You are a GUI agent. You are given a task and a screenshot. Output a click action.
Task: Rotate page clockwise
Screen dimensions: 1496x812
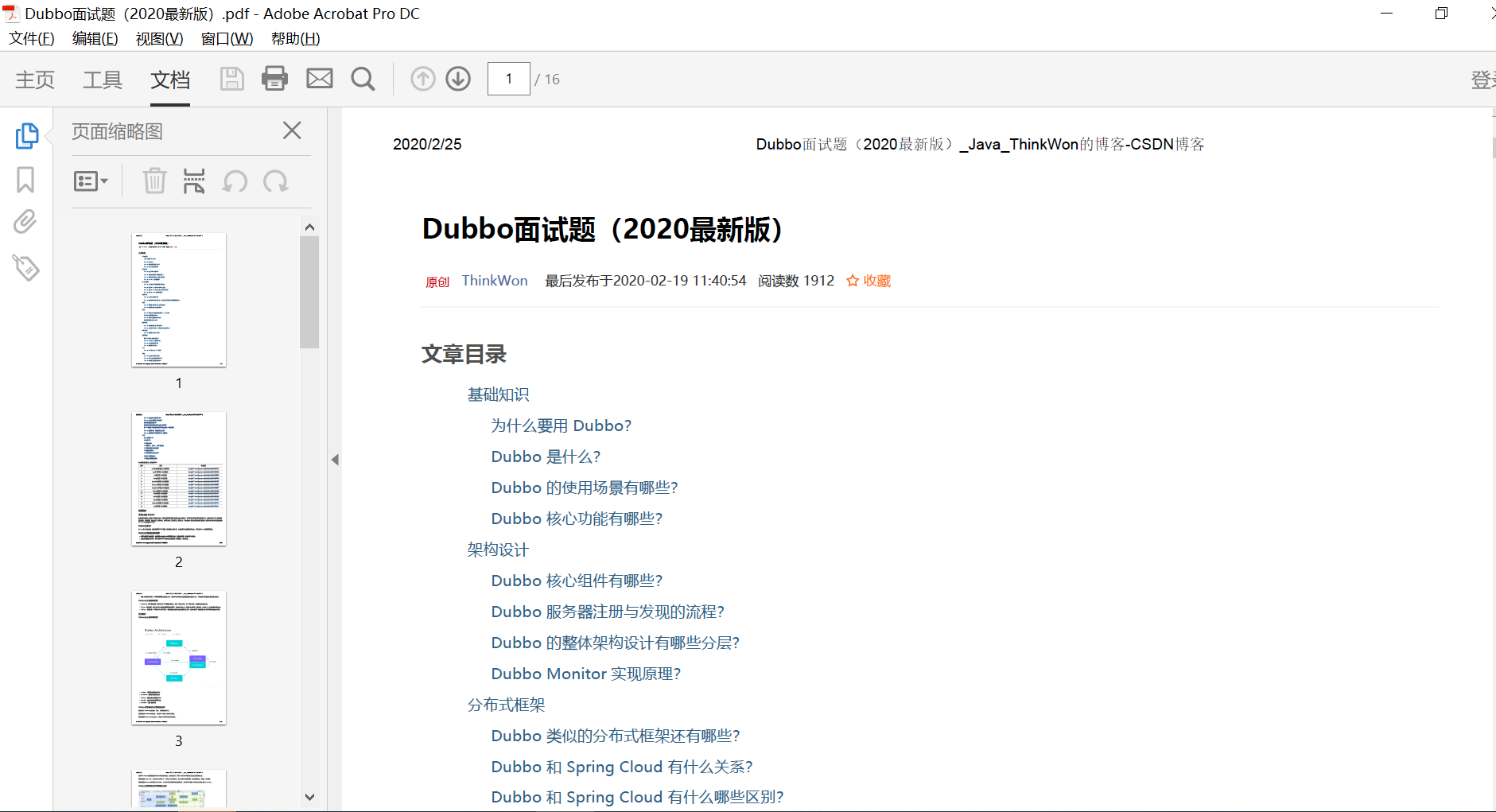pyautogui.click(x=276, y=181)
